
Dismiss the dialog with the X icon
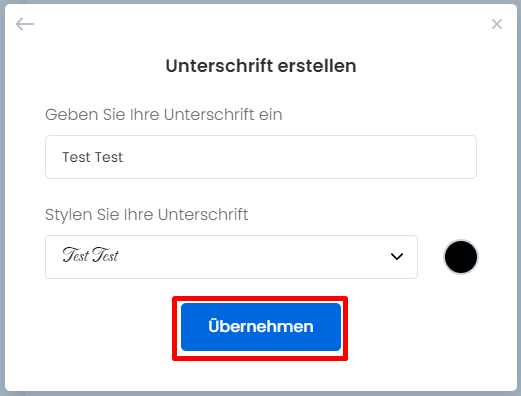497,24
